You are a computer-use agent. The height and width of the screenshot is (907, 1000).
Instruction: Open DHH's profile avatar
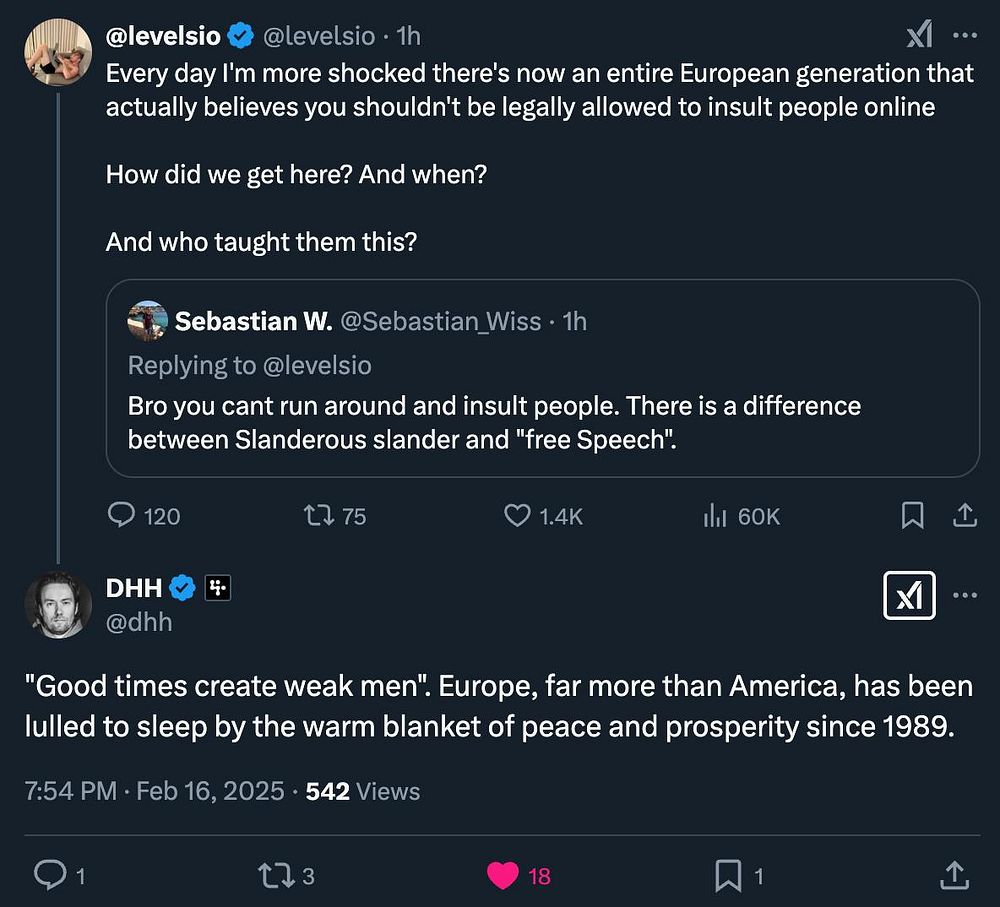[58, 604]
